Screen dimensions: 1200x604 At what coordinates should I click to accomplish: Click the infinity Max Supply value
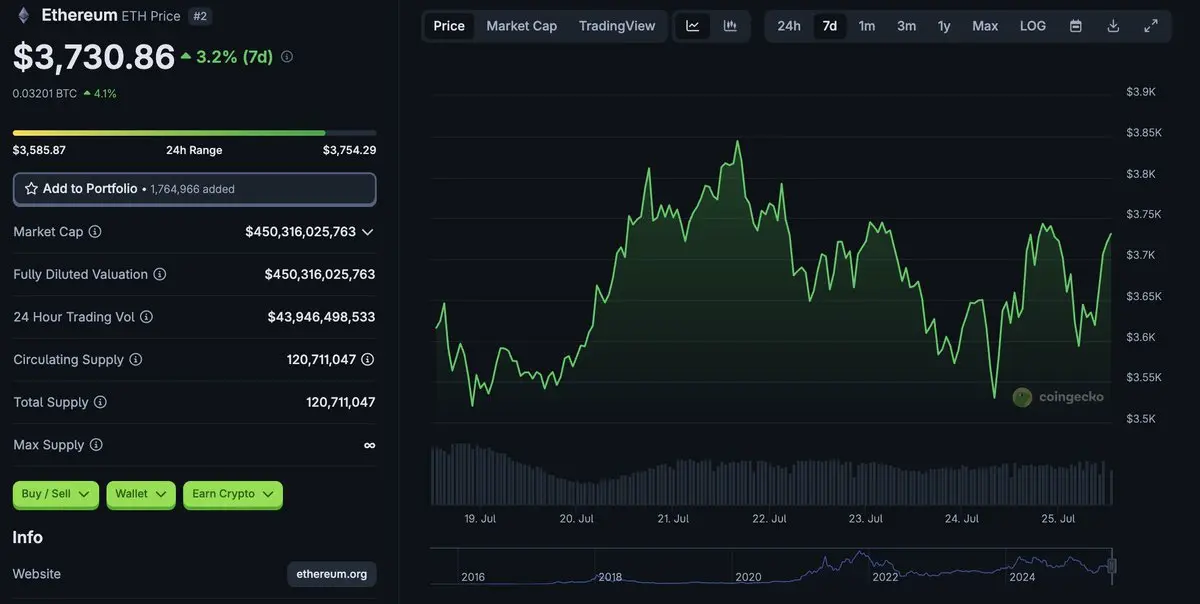(x=369, y=445)
